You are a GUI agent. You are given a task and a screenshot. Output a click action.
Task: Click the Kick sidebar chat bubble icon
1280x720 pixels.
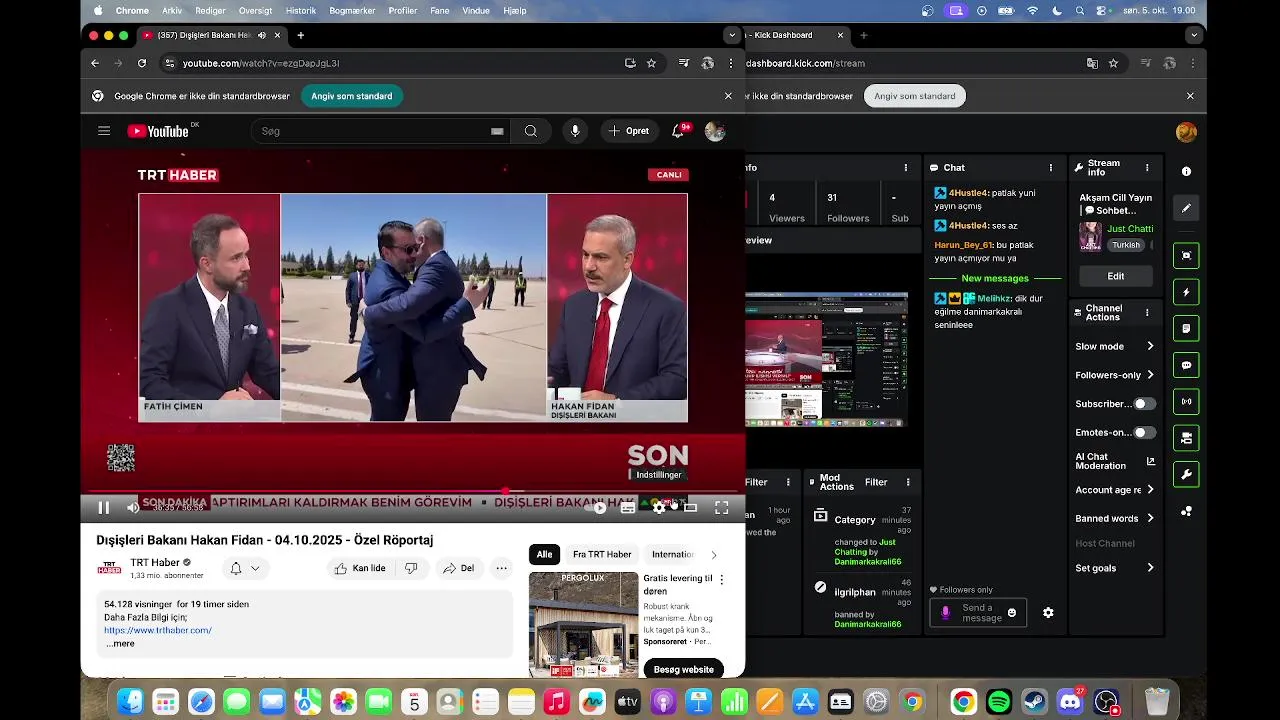pyautogui.click(x=1186, y=365)
